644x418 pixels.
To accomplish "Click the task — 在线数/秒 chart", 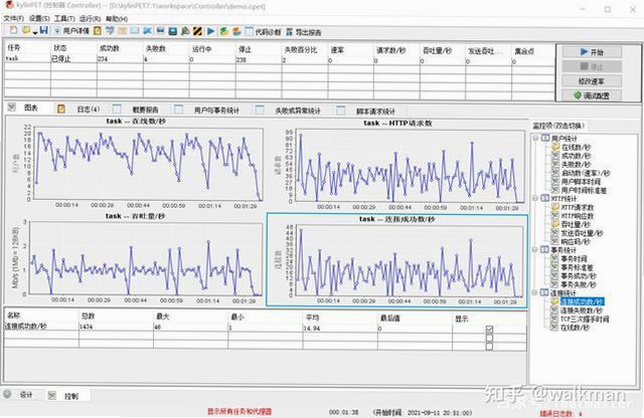I will point(135,162).
